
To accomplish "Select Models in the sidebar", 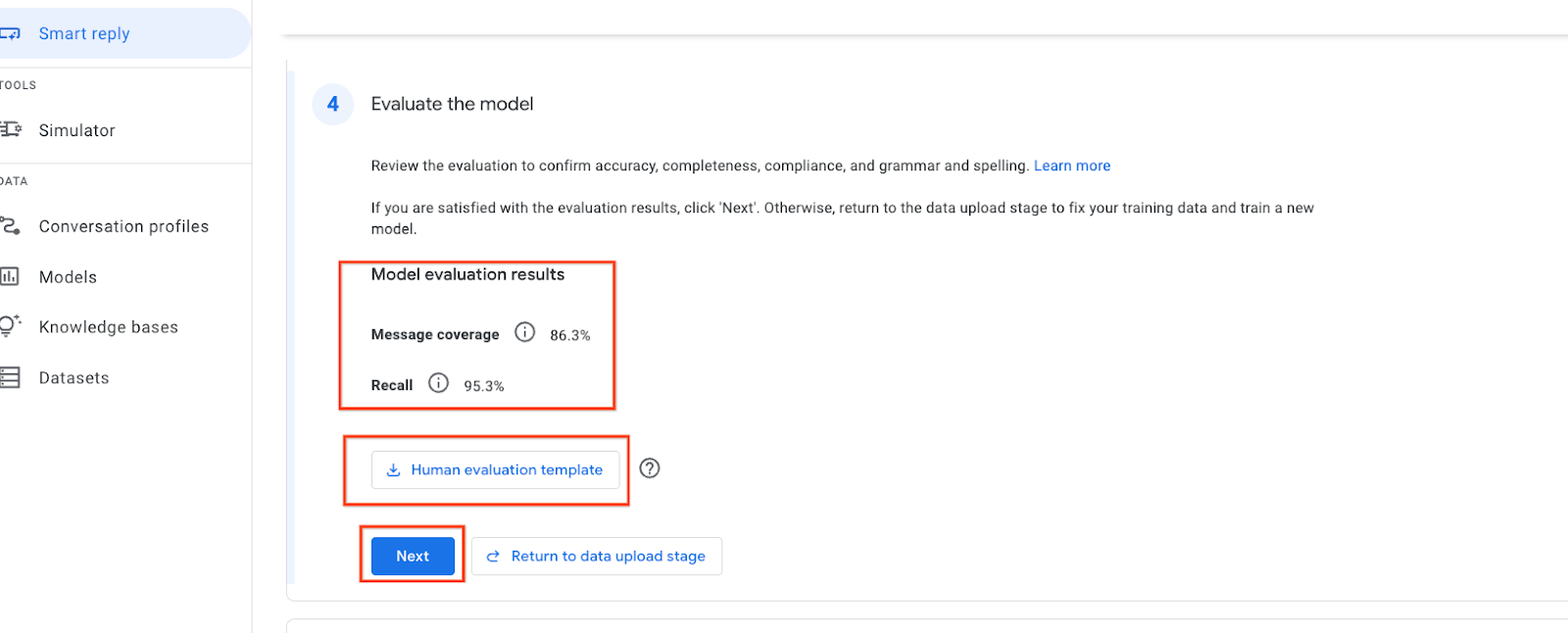I will pyautogui.click(x=68, y=277).
